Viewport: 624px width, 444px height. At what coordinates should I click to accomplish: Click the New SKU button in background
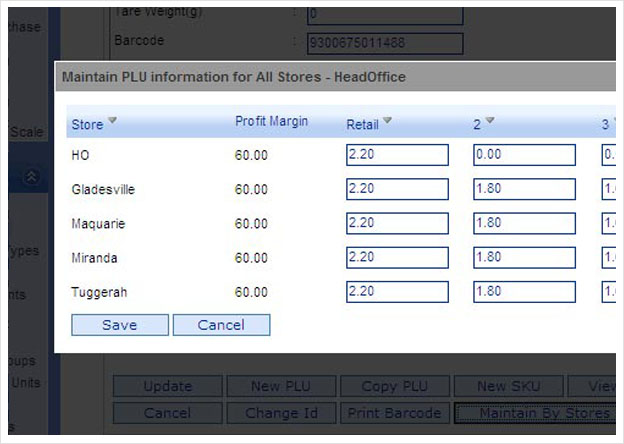pos(509,386)
